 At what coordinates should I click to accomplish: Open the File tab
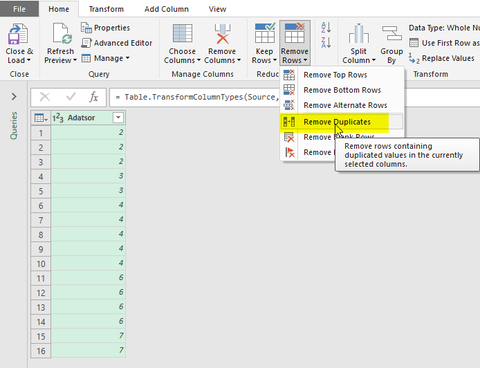[19, 9]
